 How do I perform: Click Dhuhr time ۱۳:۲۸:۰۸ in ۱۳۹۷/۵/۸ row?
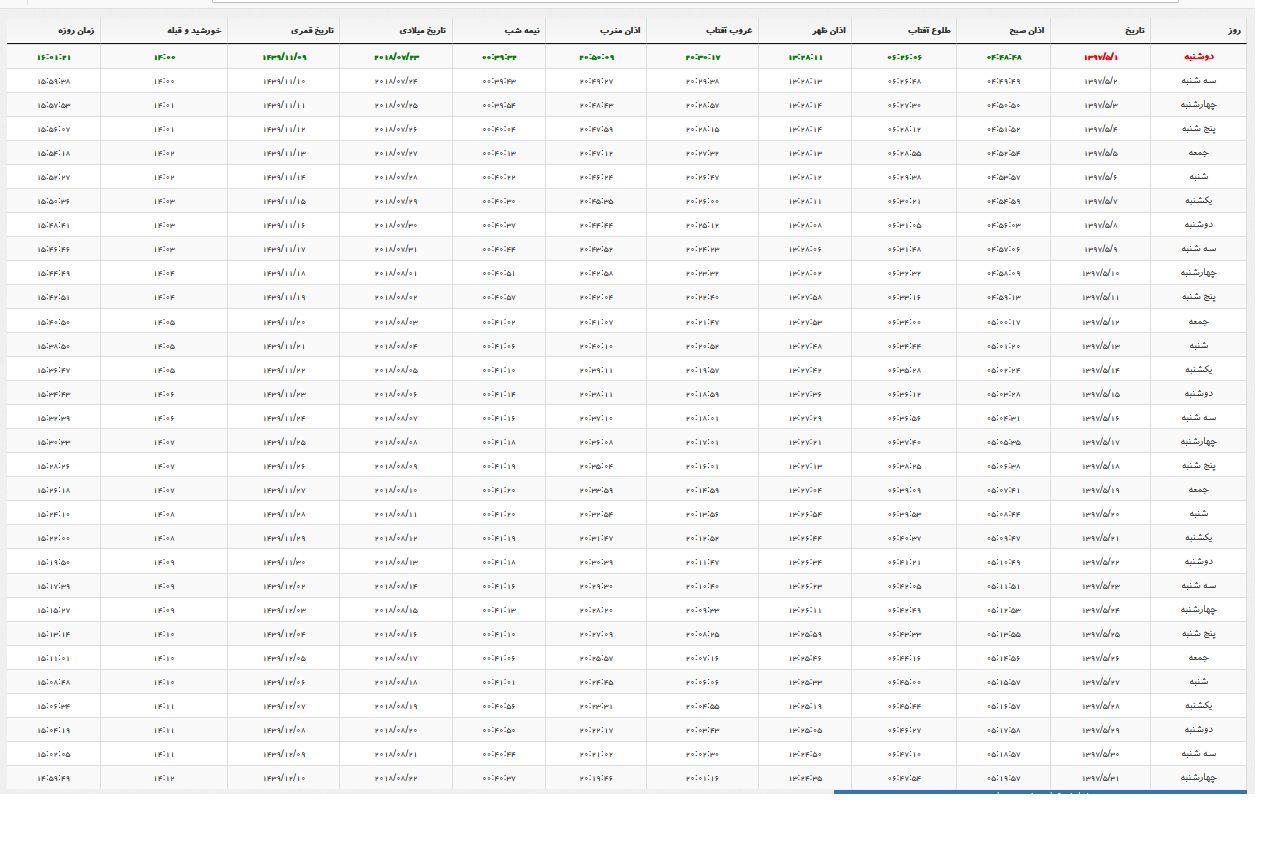805,225
